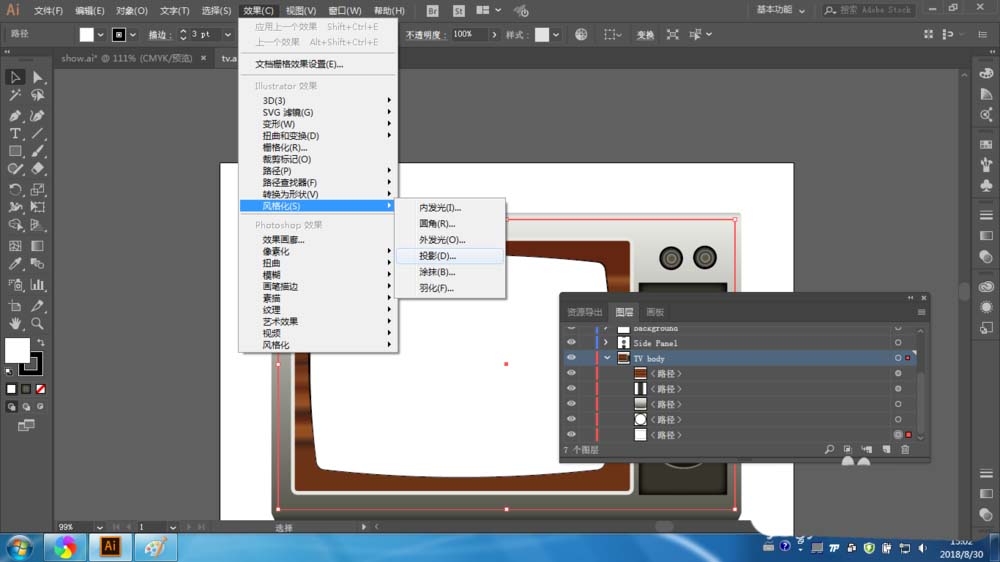Viewport: 1000px width, 562px height.
Task: Toggle visibility of Side Panel layer
Action: (x=571, y=343)
